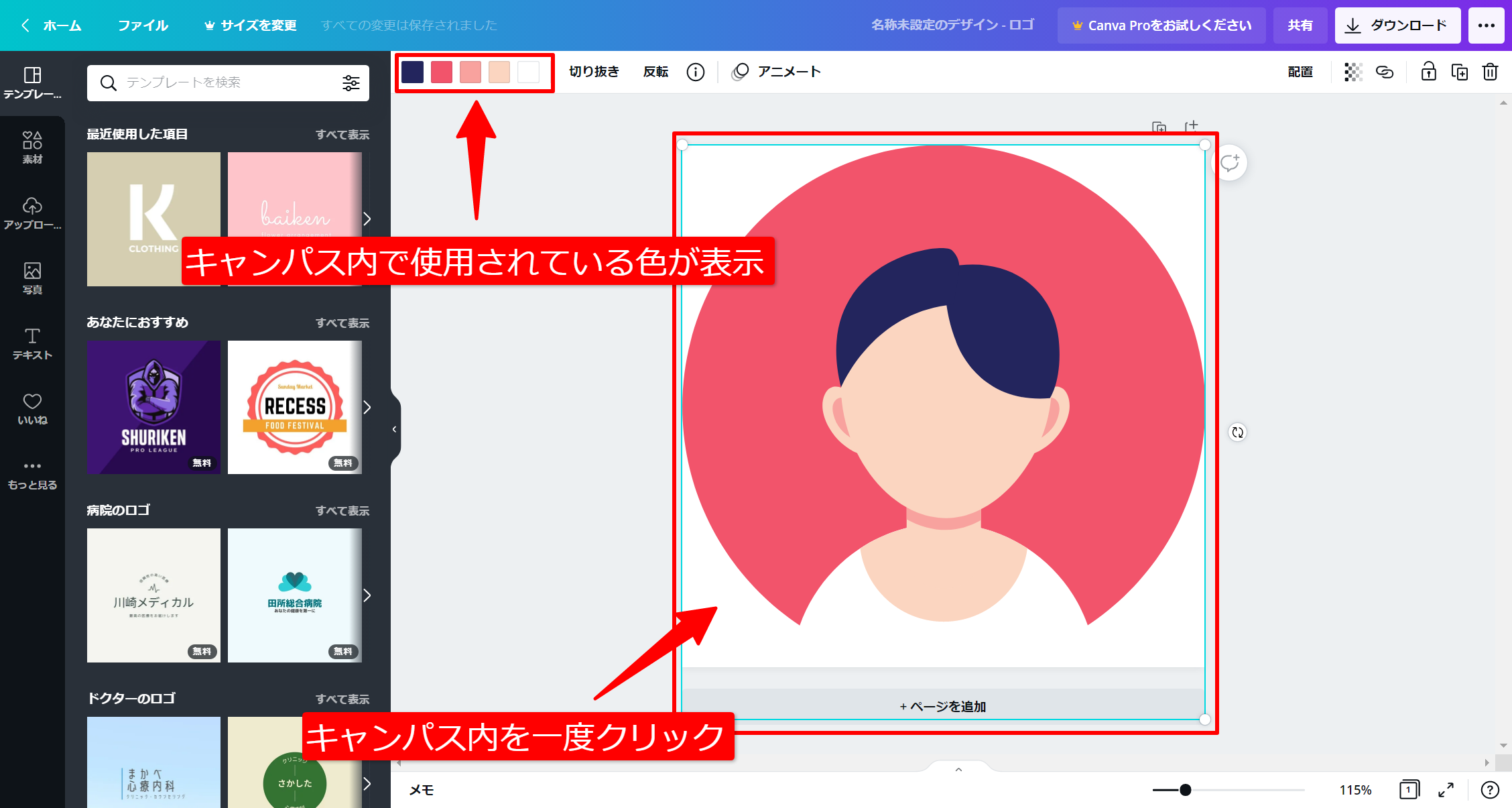Open the page grid view icon
1512x808 pixels.
coord(1409,790)
